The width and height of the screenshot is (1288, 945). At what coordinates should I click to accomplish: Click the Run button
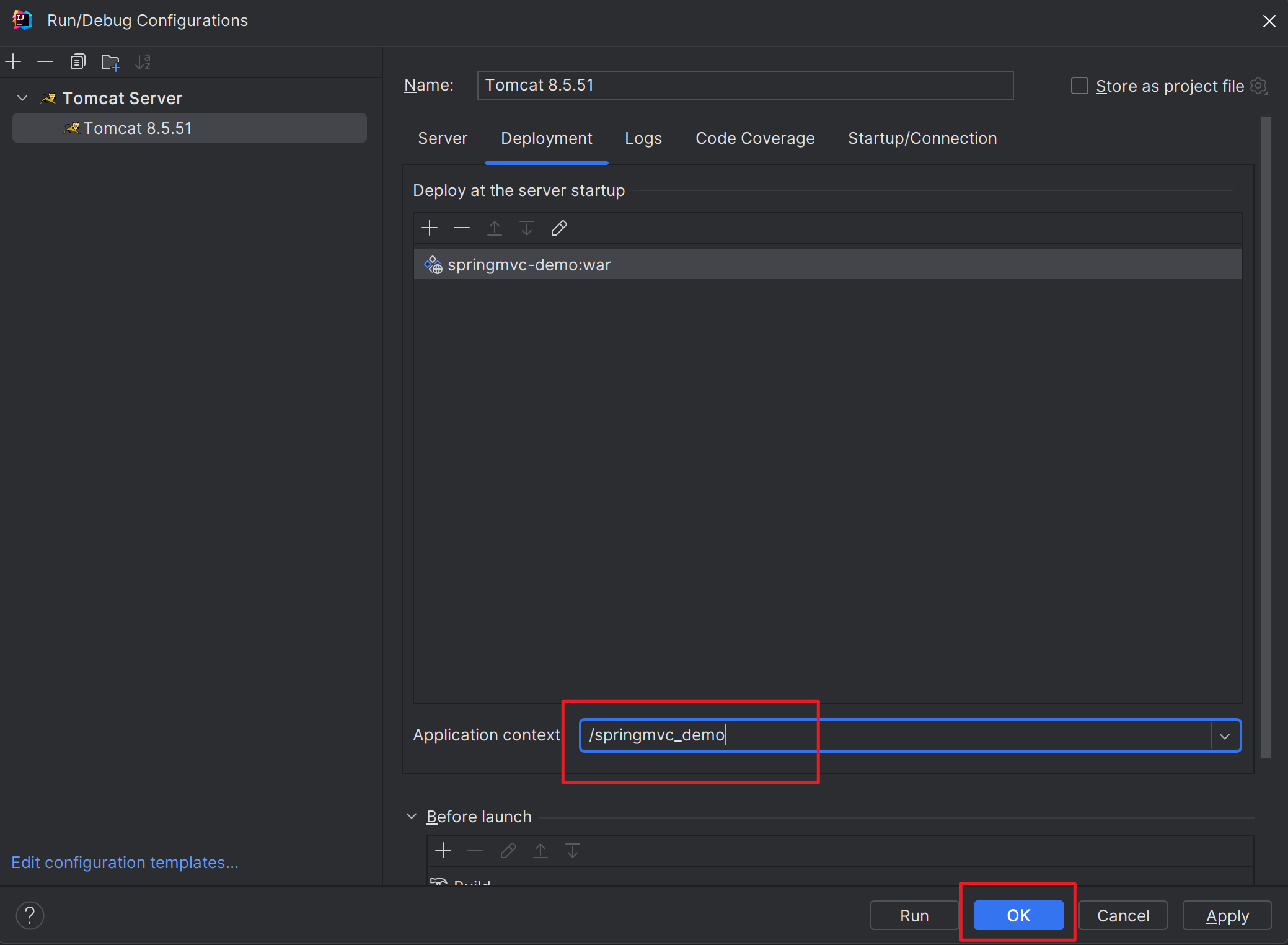tap(914, 915)
